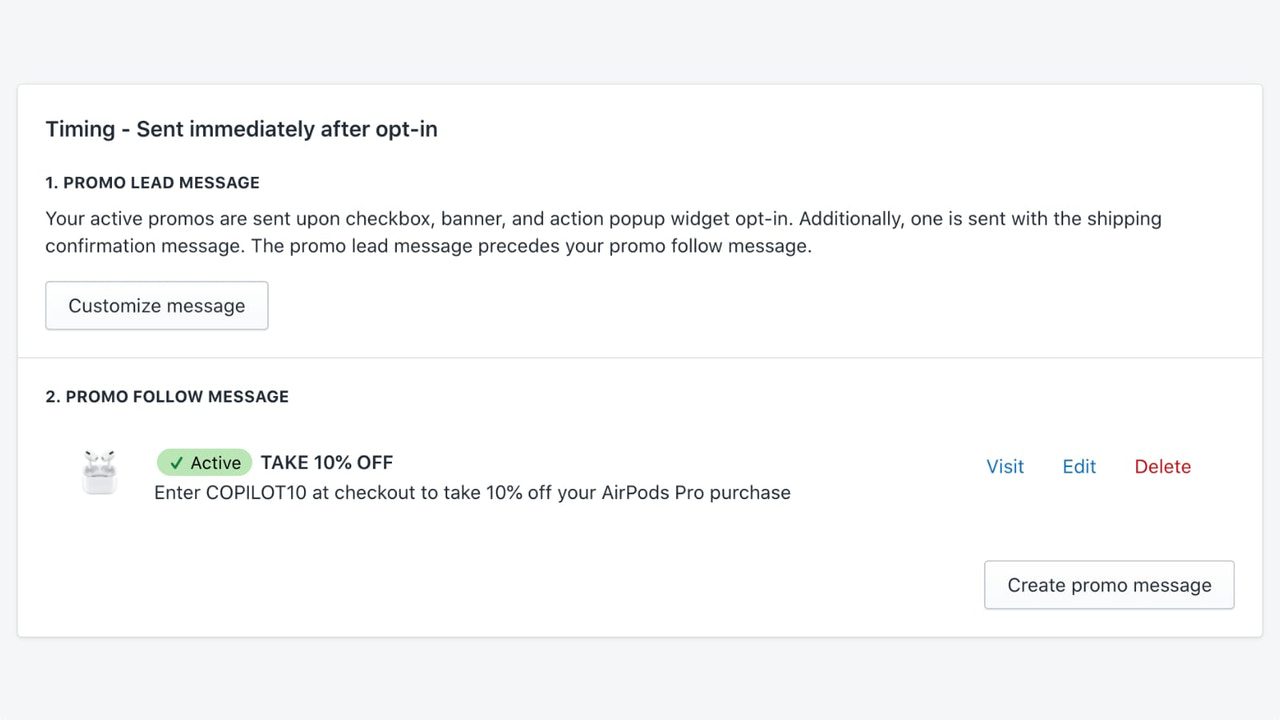Screen dimensions: 1280x720
Task: Click the Active status badge
Action: [204, 462]
